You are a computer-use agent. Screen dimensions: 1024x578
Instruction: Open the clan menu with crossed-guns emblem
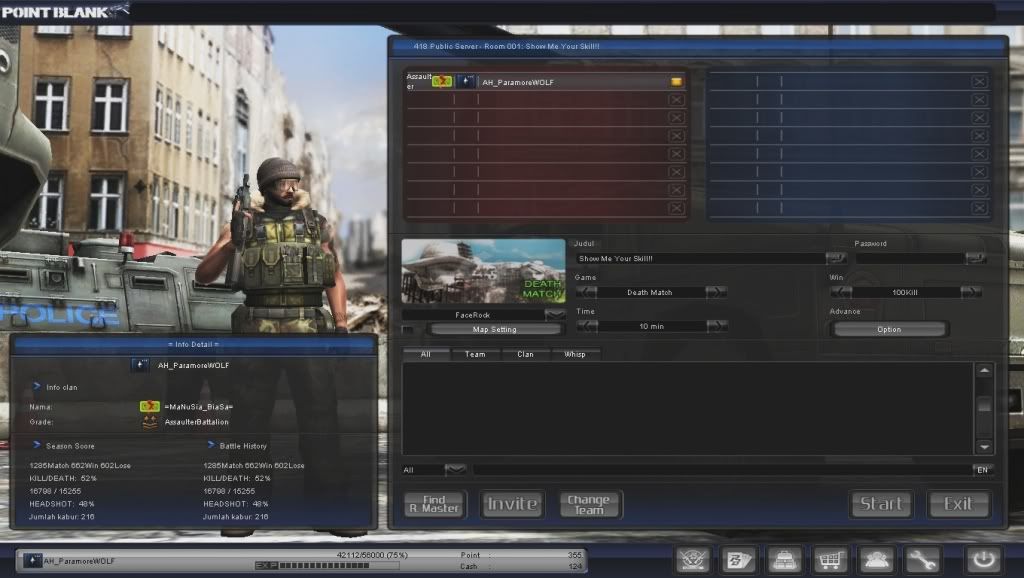pos(693,560)
